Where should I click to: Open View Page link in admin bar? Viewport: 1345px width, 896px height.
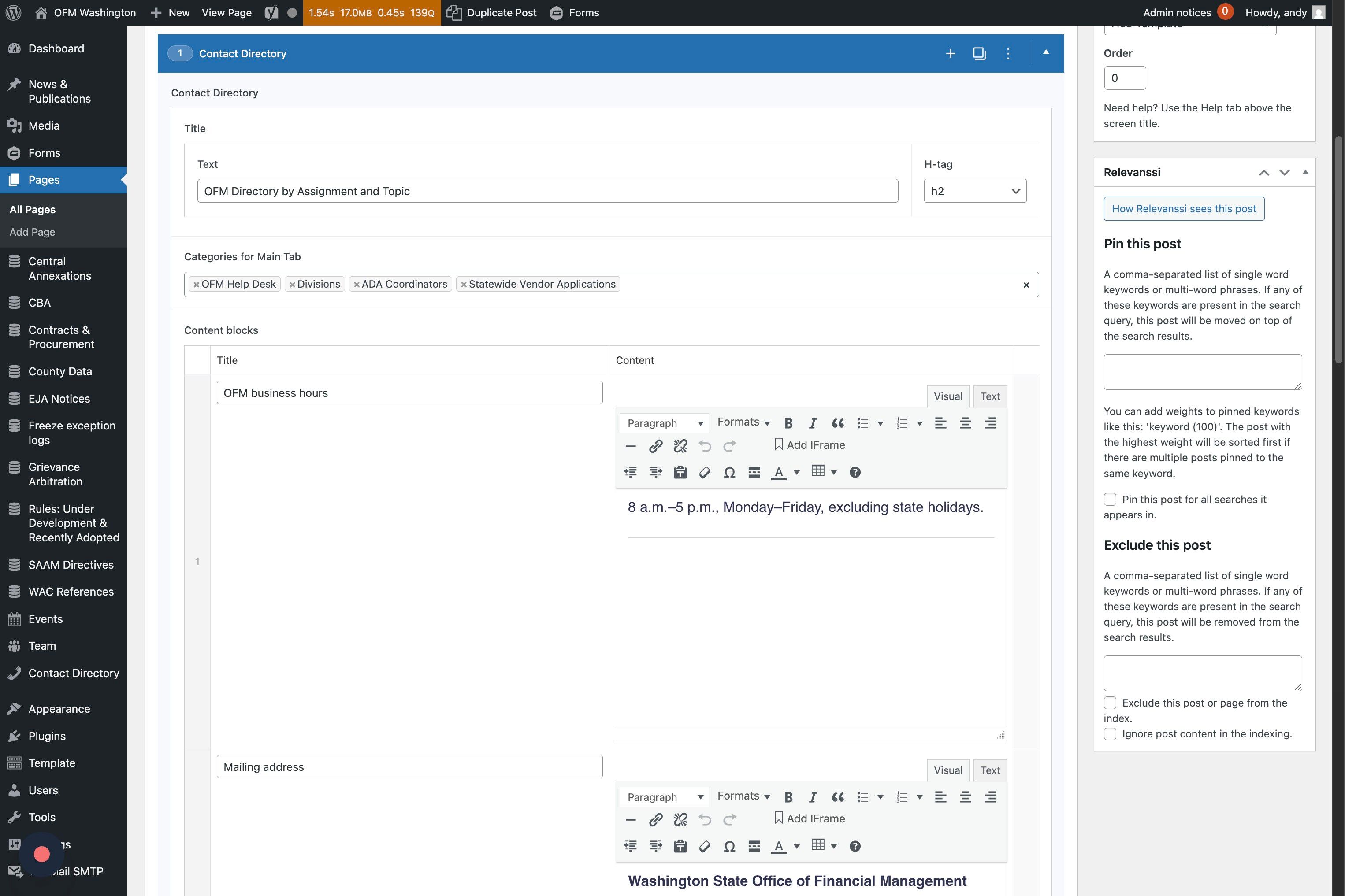point(227,13)
